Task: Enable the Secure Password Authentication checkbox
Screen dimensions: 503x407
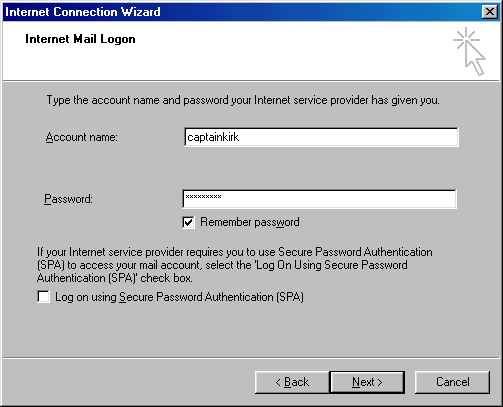Action: tap(44, 297)
